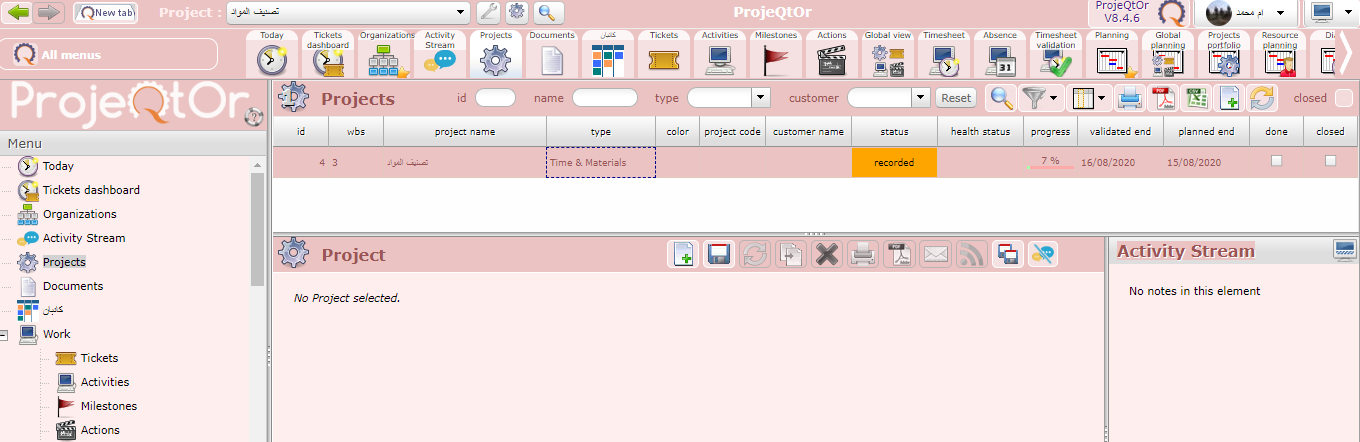
Task: Select Tickets dashboard in the left menu
Action: 90,190
